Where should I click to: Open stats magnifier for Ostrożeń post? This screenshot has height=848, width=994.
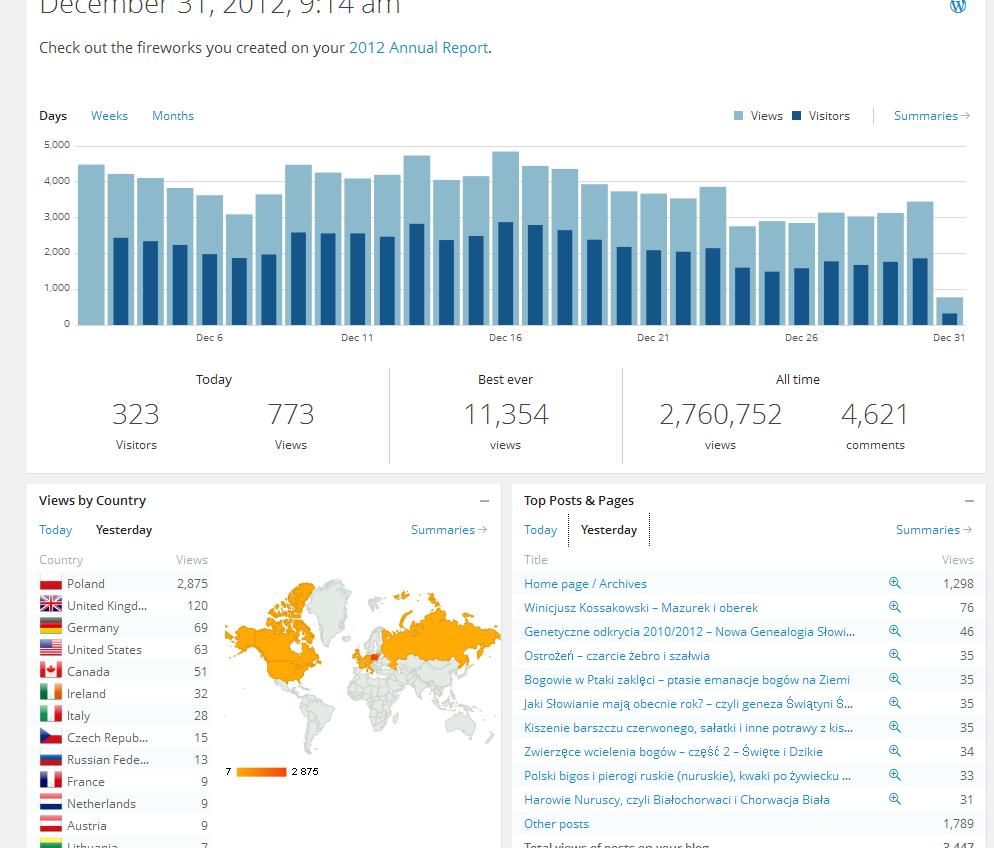pyautogui.click(x=895, y=655)
